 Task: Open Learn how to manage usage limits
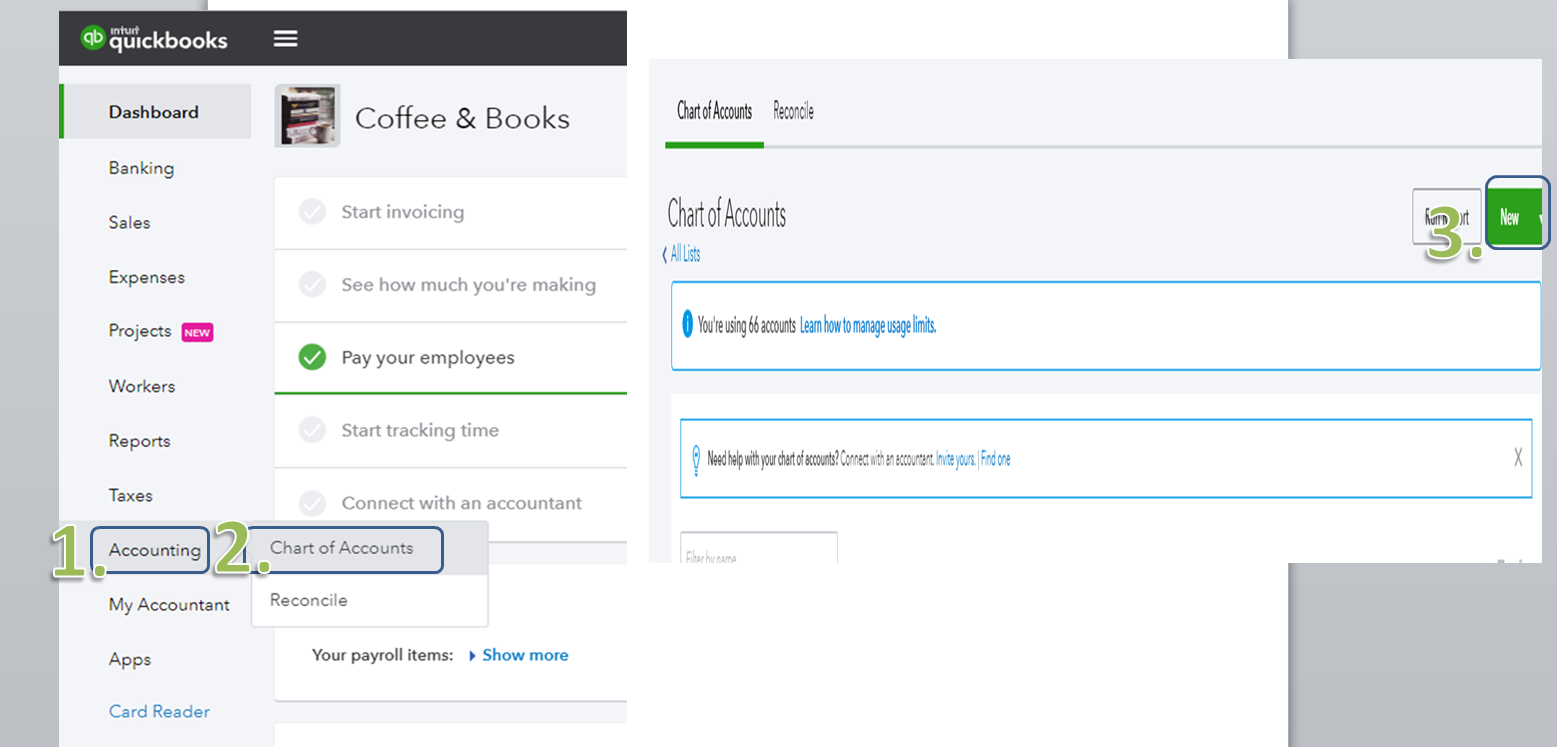pos(866,325)
